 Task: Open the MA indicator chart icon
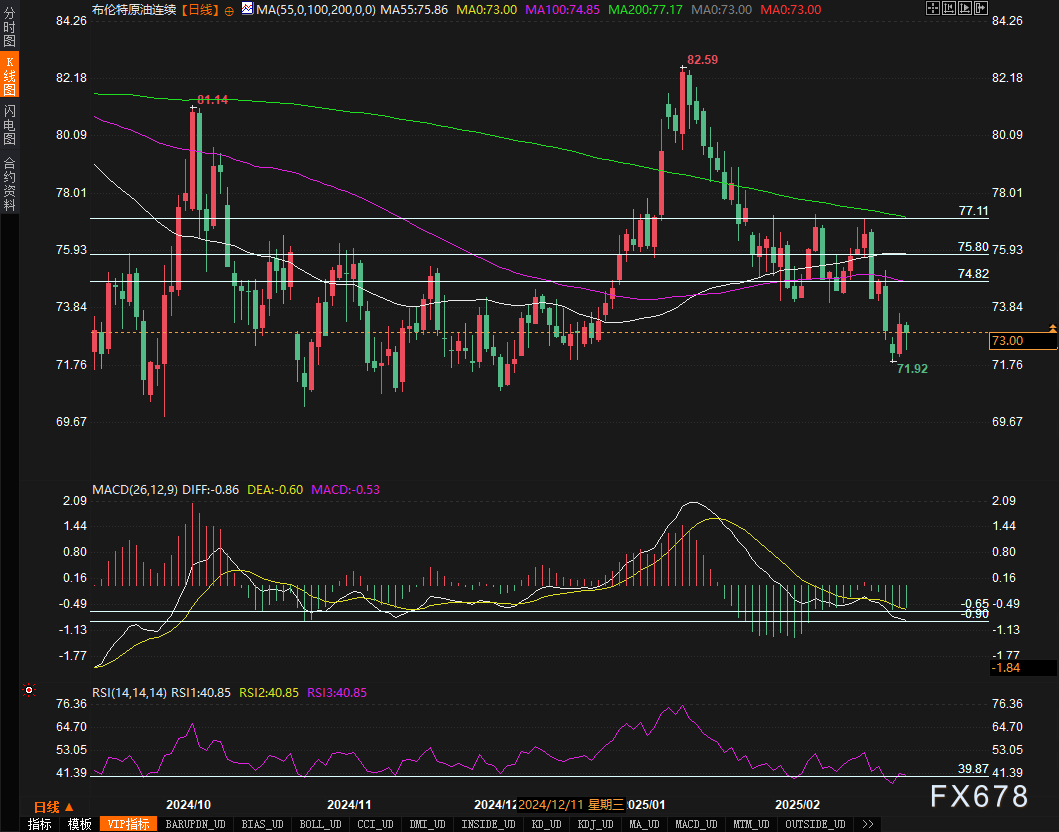click(248, 9)
